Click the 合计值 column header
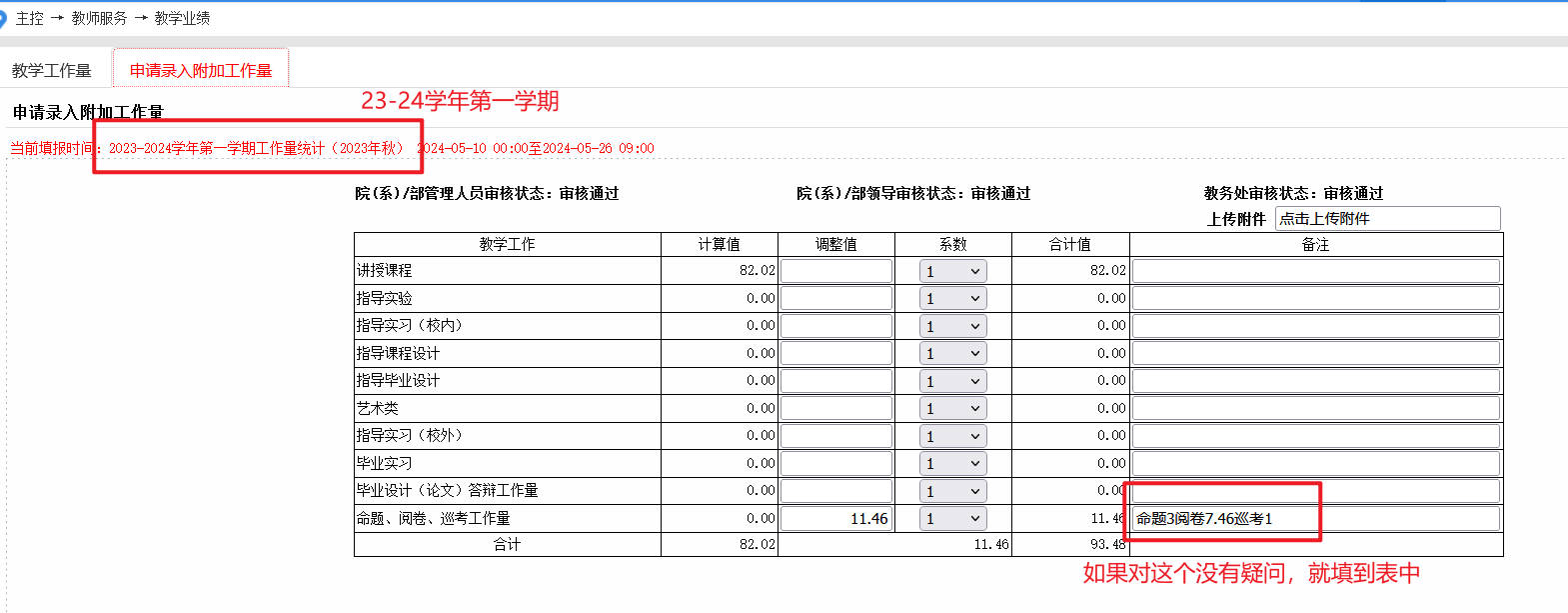 coord(1070,244)
